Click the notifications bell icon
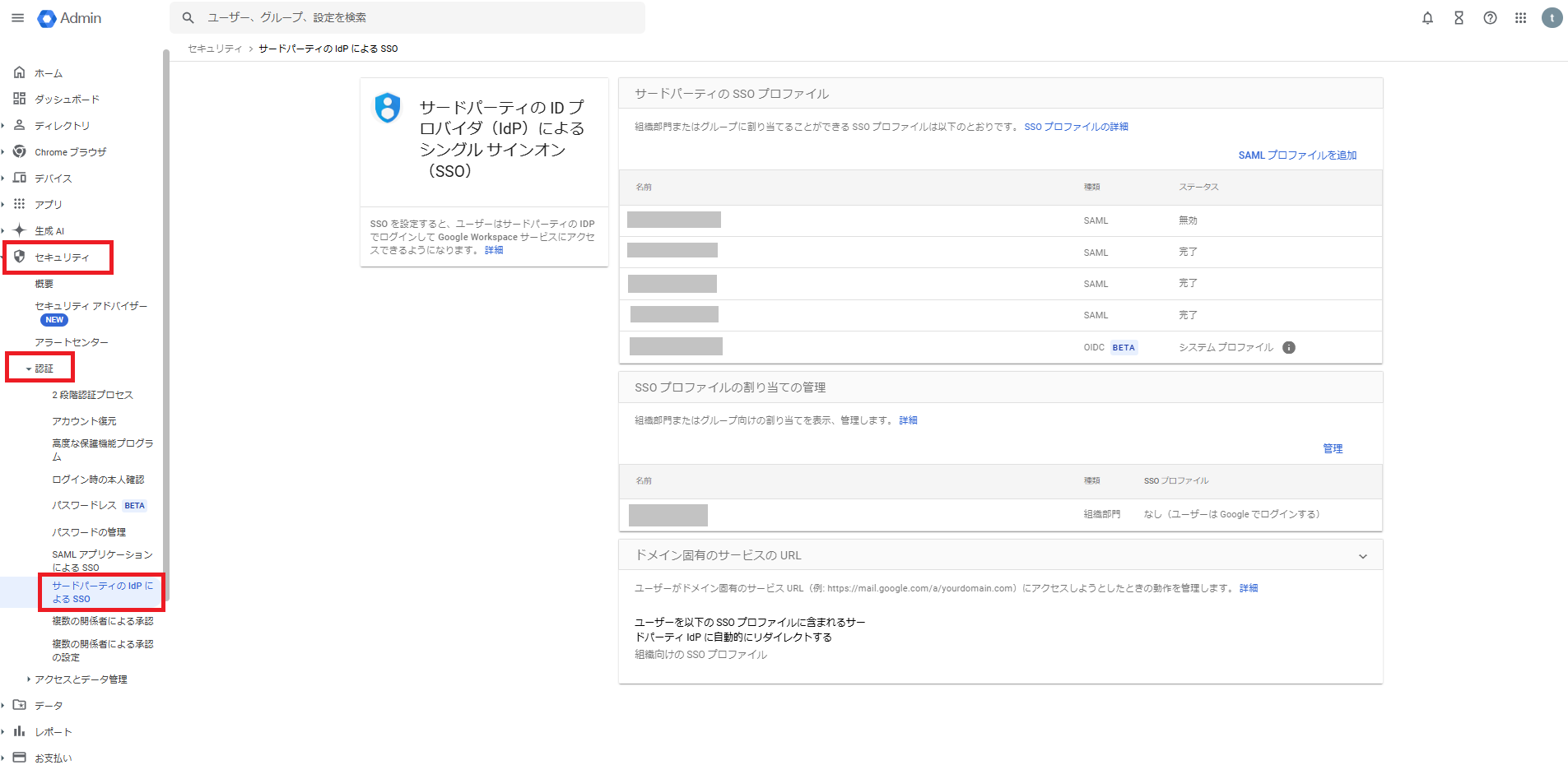 click(1427, 18)
